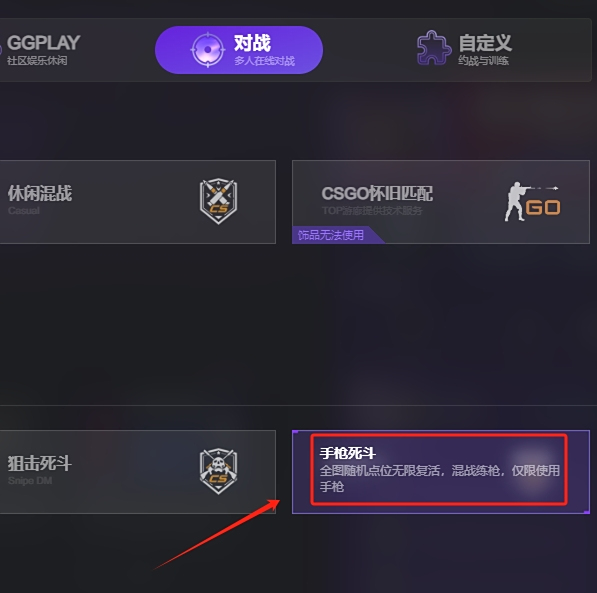This screenshot has height=593, width=597.
Task: Click the crossed-bullets CS shield icon
Action: click(x=218, y=201)
